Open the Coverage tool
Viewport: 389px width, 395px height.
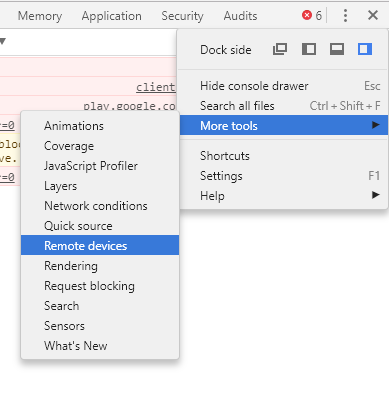click(x=100, y=146)
